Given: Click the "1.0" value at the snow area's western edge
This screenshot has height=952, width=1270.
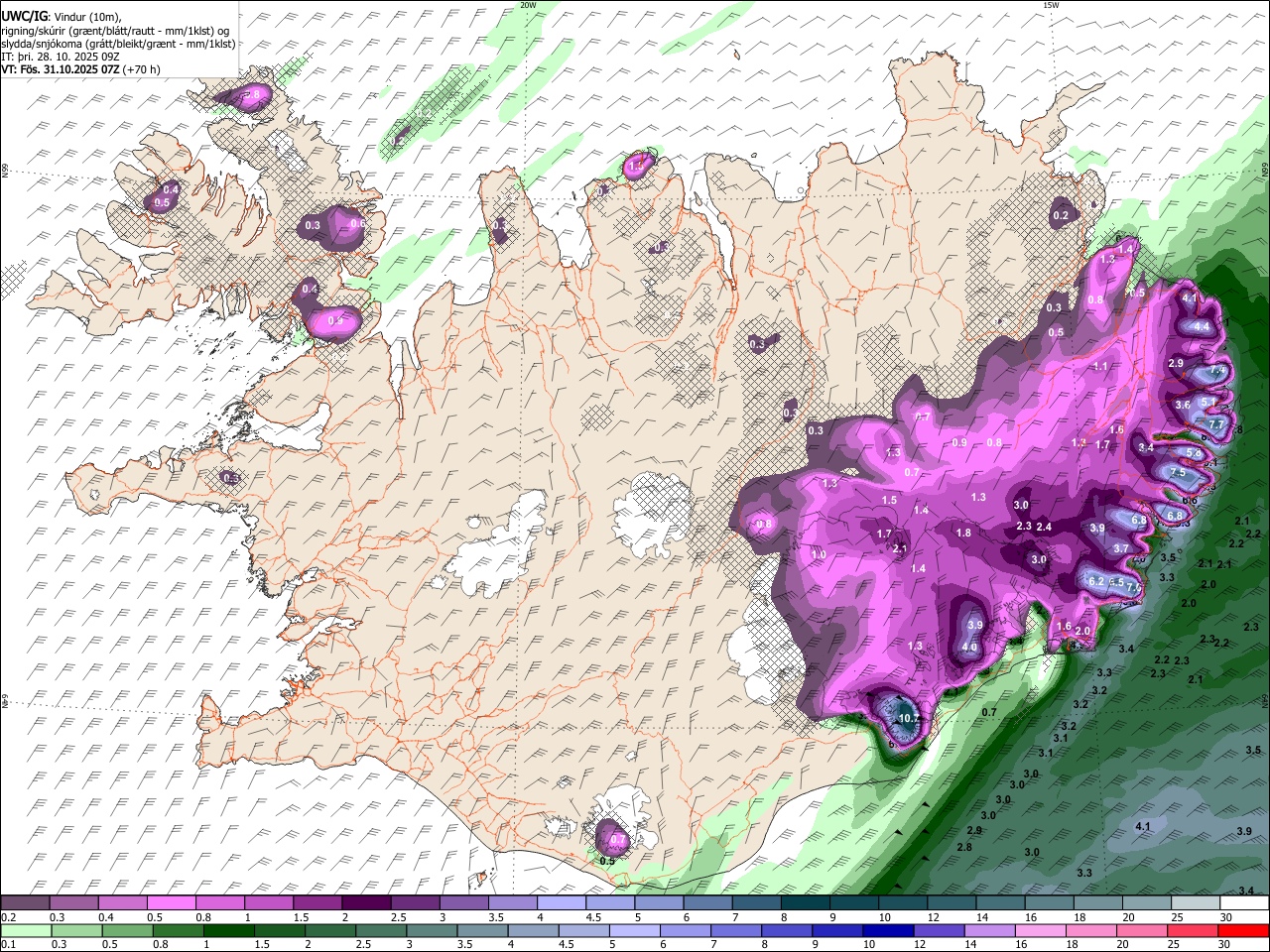Looking at the screenshot, I should (819, 554).
